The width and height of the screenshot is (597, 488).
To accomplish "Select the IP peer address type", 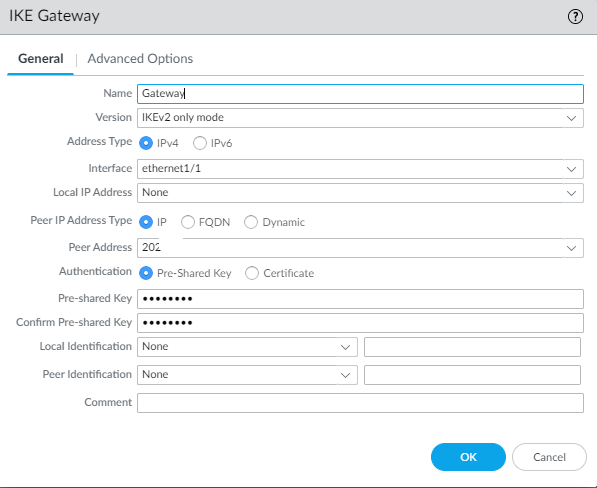I will 146,222.
